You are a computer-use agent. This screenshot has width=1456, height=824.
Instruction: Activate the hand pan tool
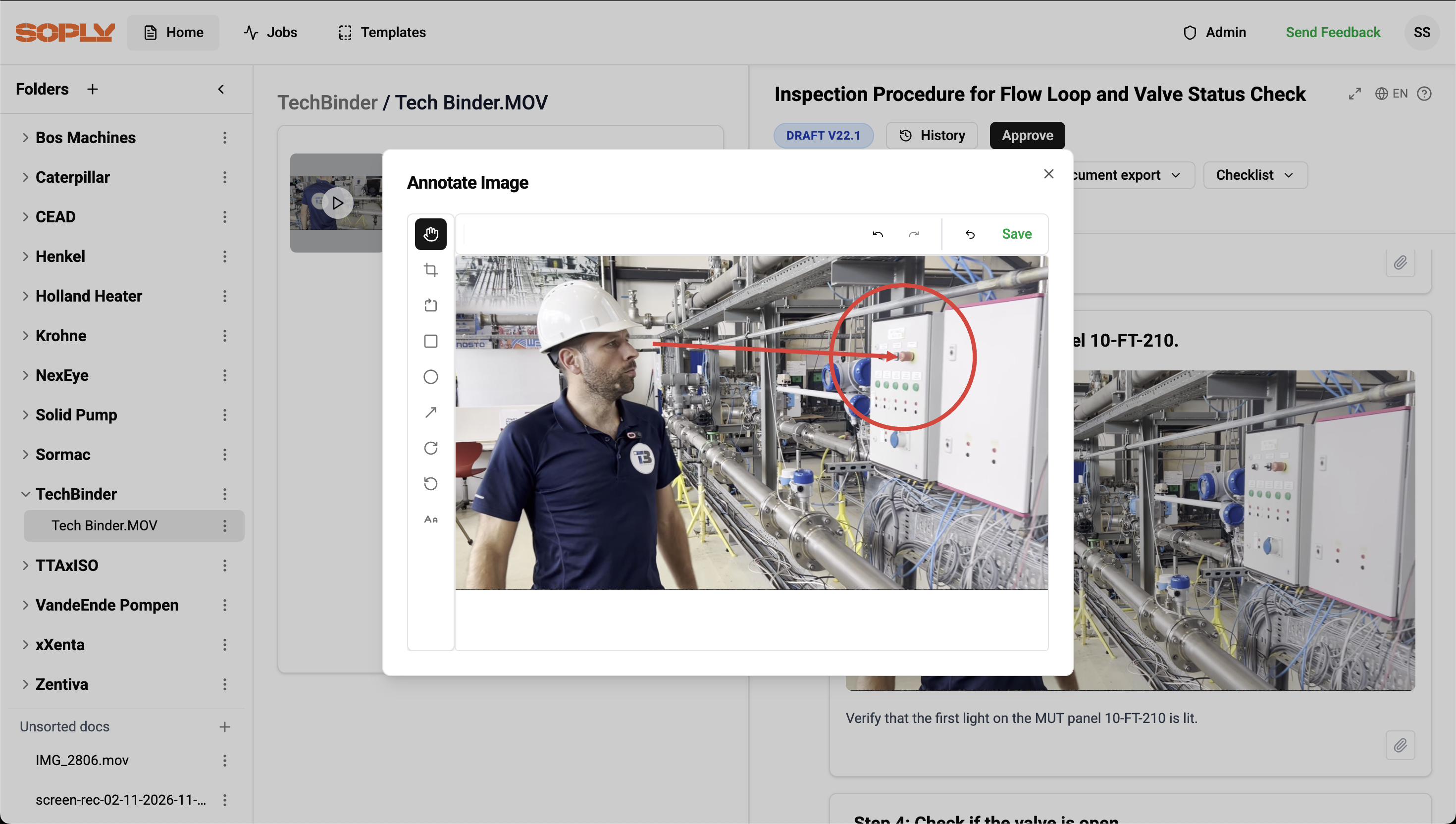pyautogui.click(x=431, y=234)
